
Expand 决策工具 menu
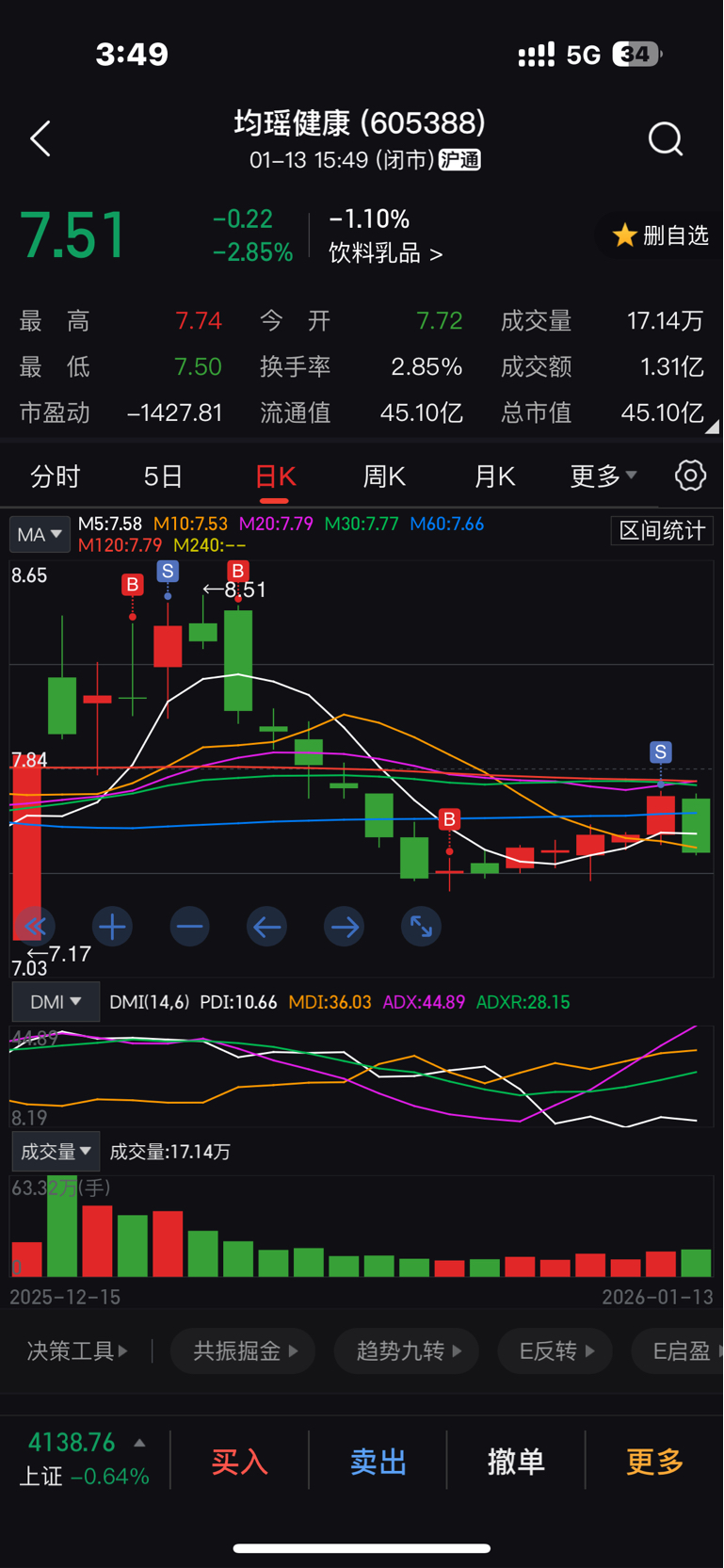78,1351
